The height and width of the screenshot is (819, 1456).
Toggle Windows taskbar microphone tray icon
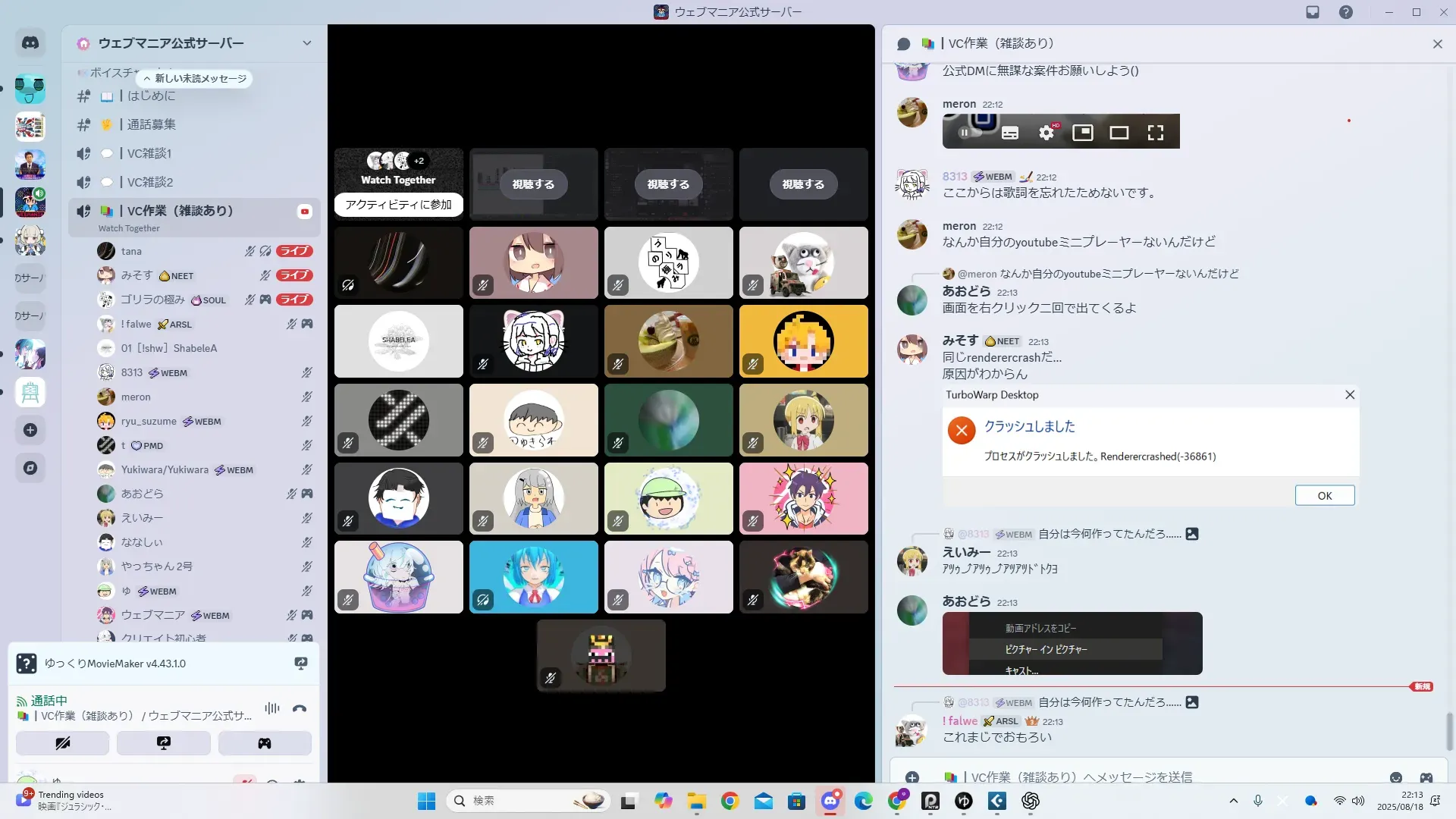[x=1258, y=801]
